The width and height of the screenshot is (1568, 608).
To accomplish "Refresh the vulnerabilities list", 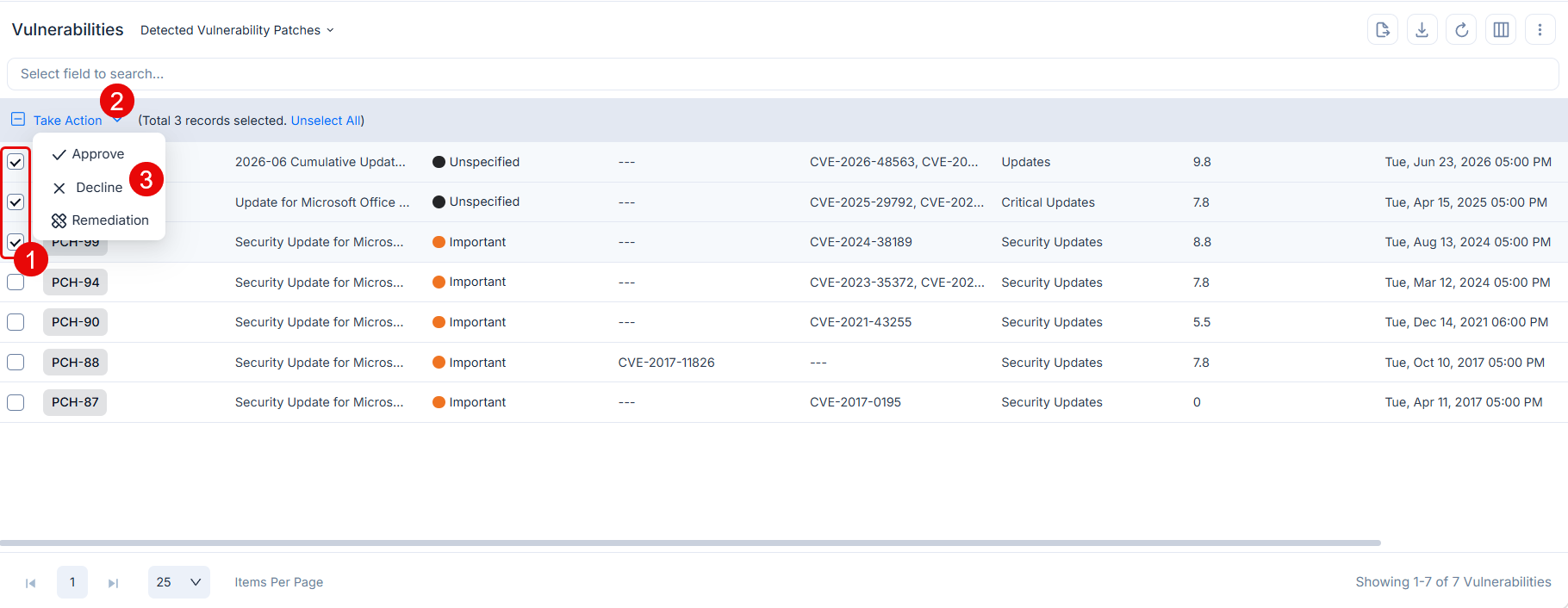I will click(1461, 29).
